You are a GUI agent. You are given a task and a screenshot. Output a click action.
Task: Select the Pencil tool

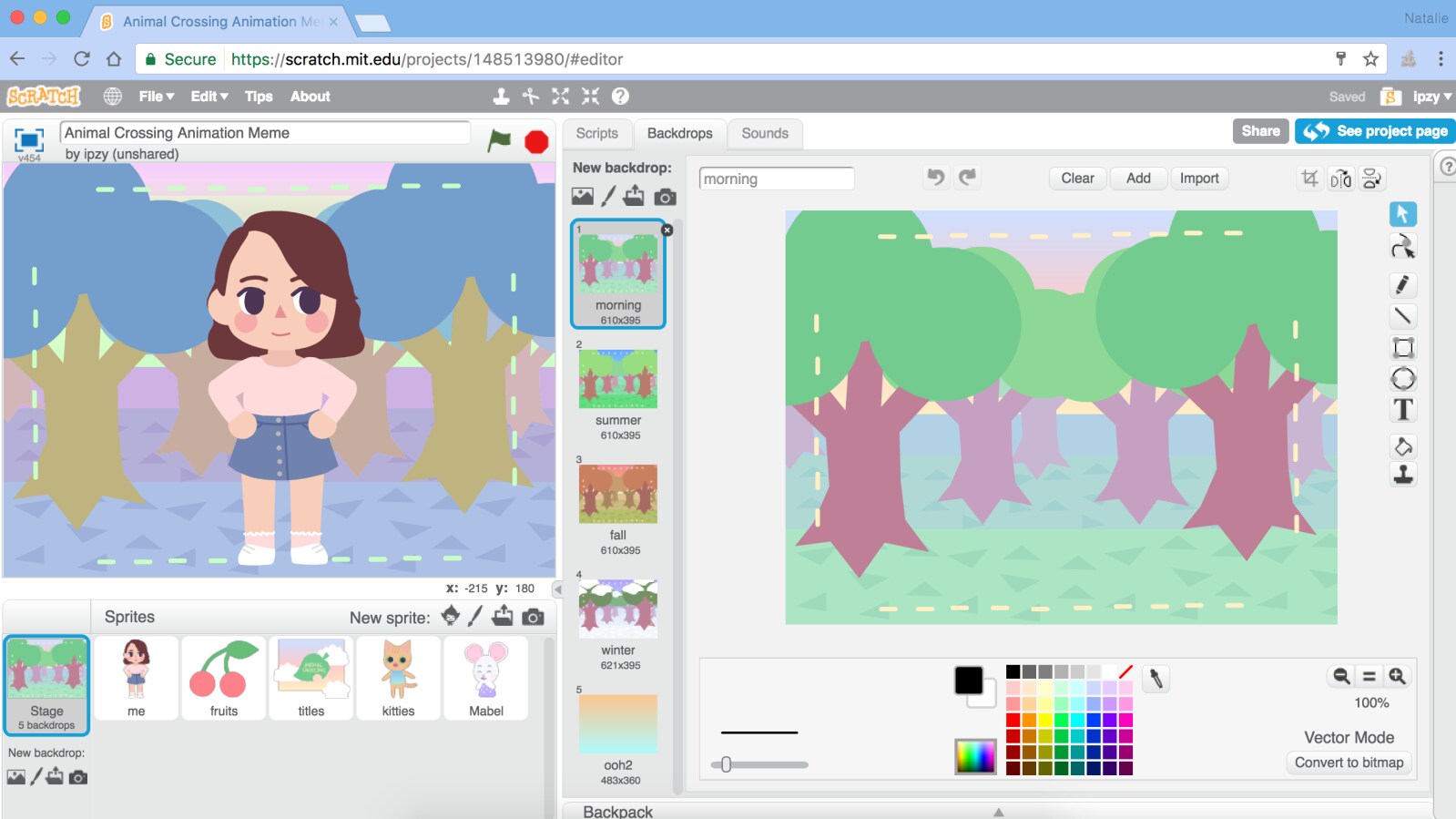point(1402,285)
